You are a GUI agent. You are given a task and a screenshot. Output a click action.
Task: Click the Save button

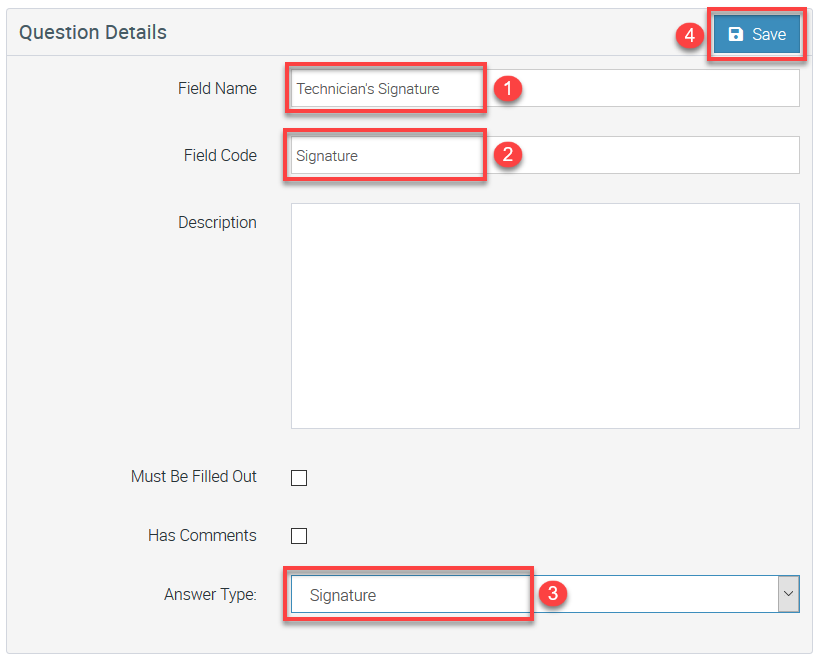coord(757,34)
